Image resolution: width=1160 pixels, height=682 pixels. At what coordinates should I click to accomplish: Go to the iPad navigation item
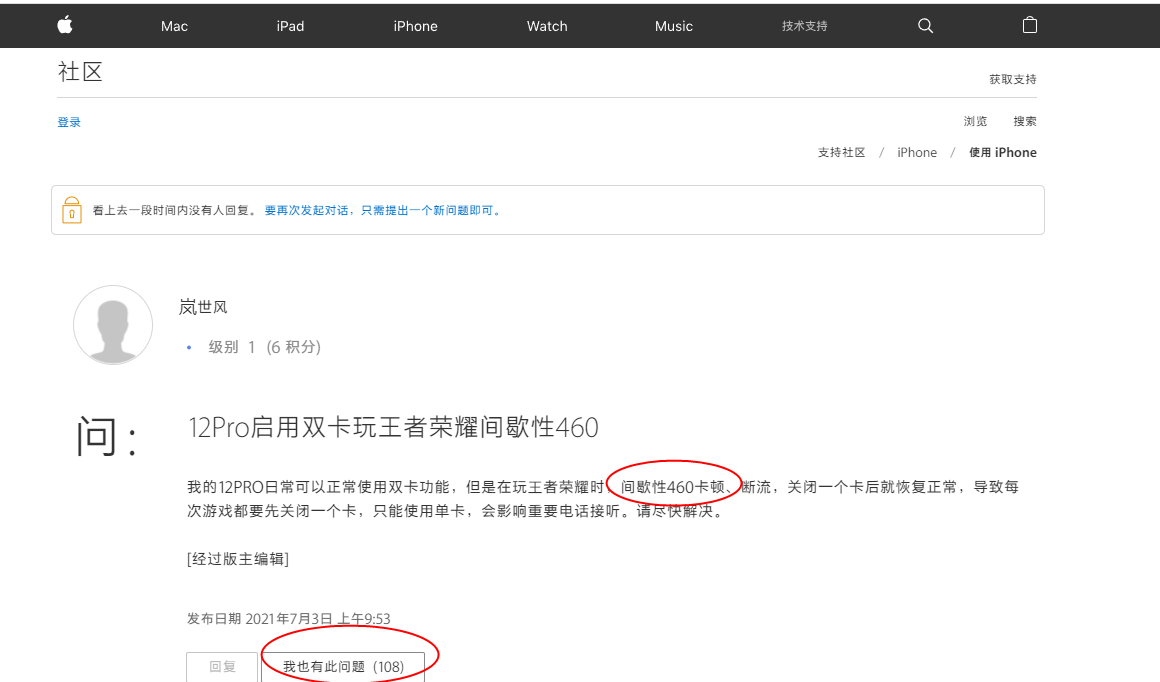tap(290, 26)
